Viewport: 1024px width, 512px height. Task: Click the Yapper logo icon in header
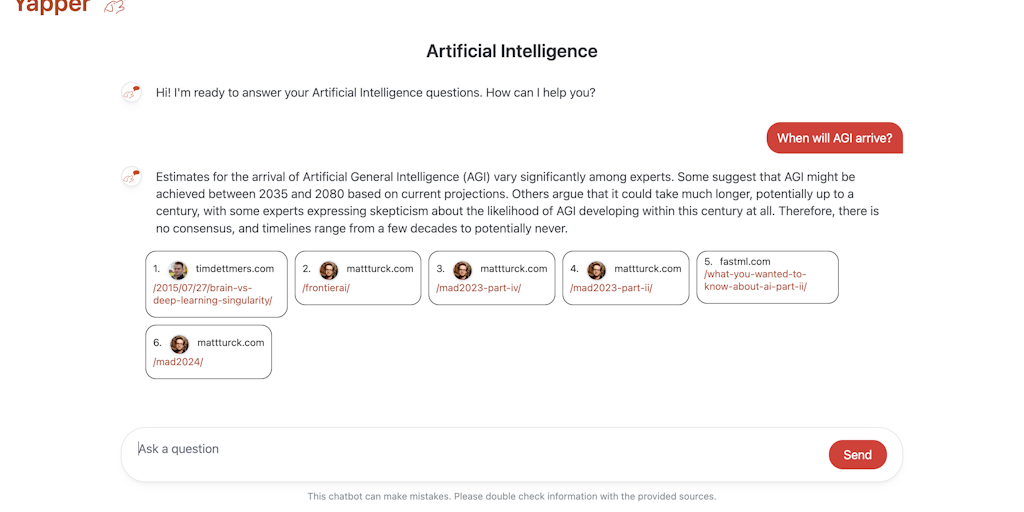pyautogui.click(x=114, y=7)
